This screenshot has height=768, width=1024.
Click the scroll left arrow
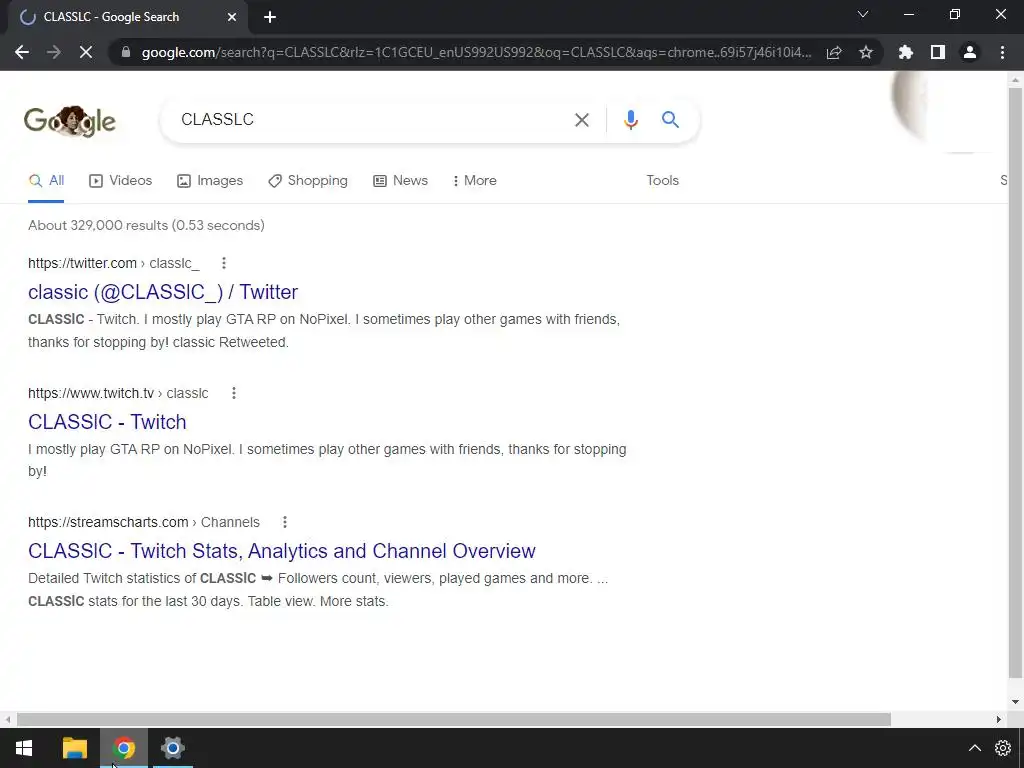click(7, 719)
